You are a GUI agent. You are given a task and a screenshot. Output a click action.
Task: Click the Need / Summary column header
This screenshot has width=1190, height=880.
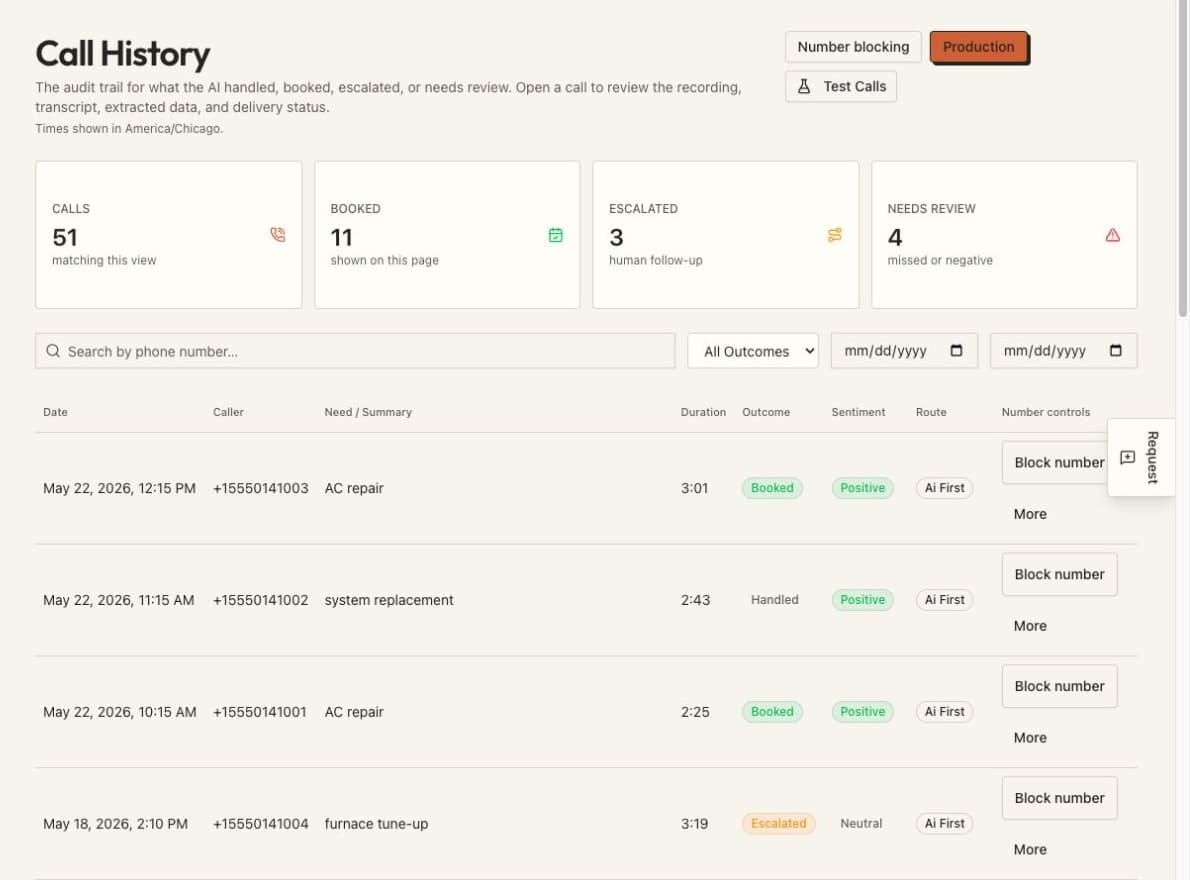pyautogui.click(x=368, y=412)
